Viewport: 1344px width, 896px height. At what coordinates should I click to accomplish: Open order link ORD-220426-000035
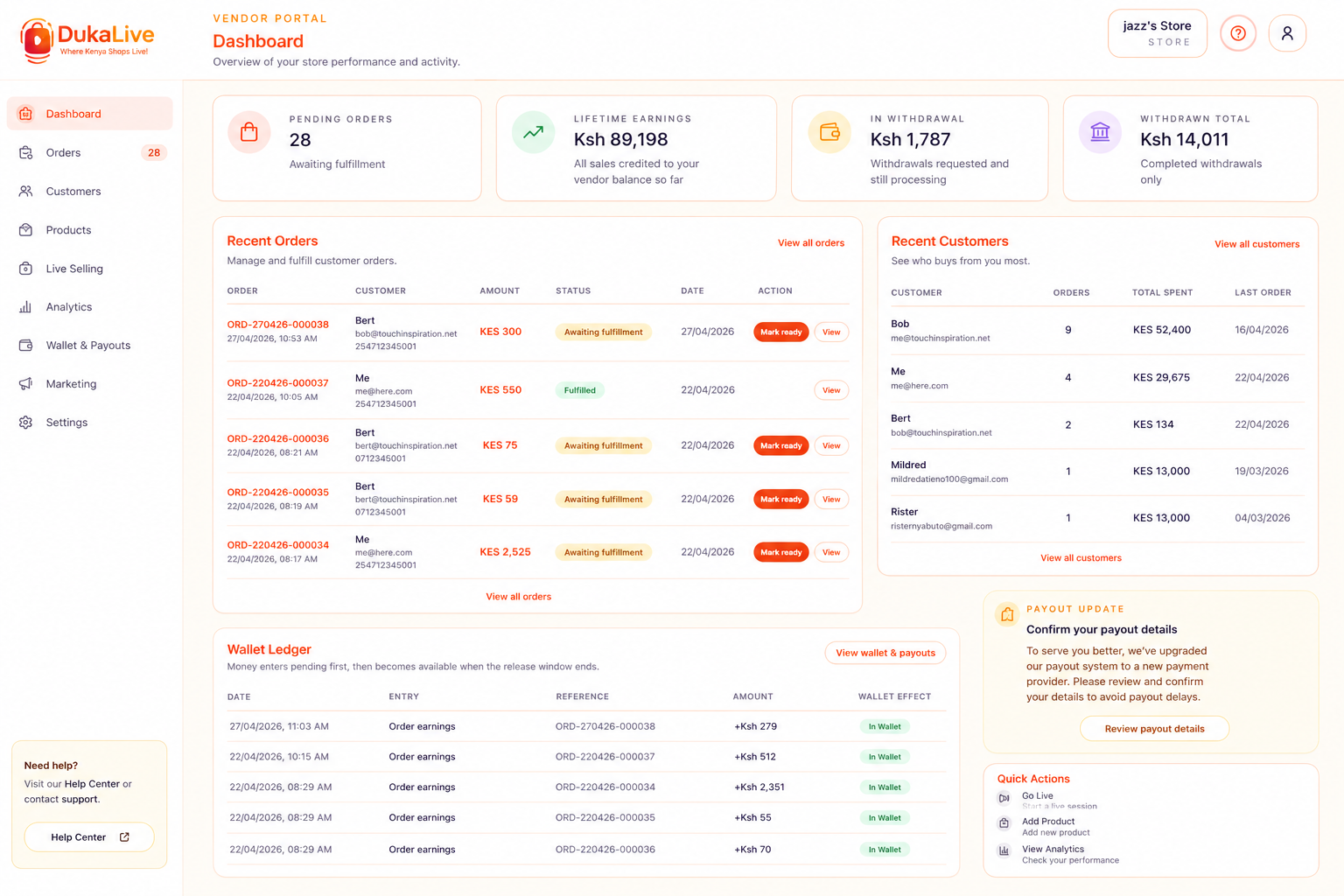[277, 493]
